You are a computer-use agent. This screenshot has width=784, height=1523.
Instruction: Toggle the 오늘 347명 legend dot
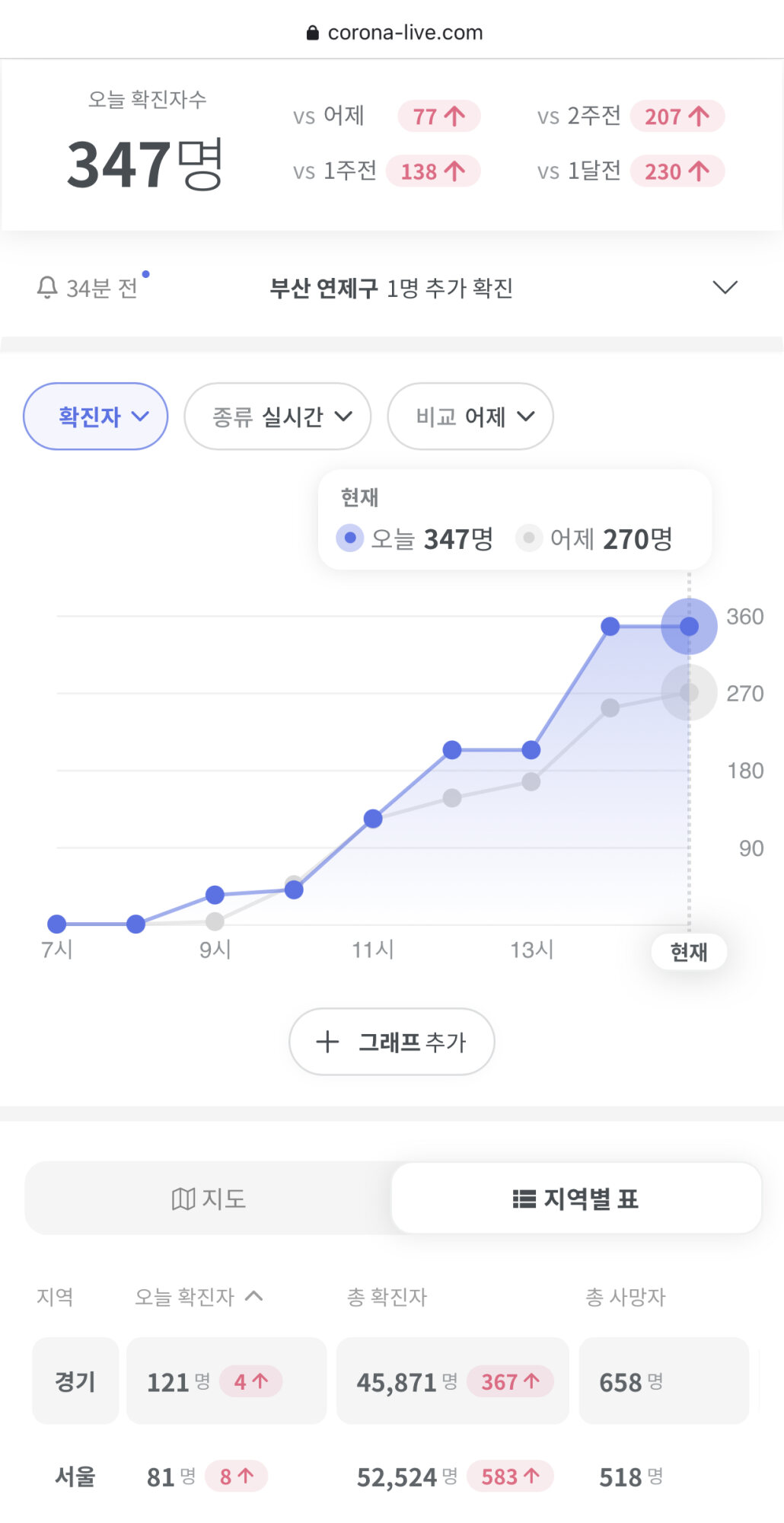pos(349,538)
